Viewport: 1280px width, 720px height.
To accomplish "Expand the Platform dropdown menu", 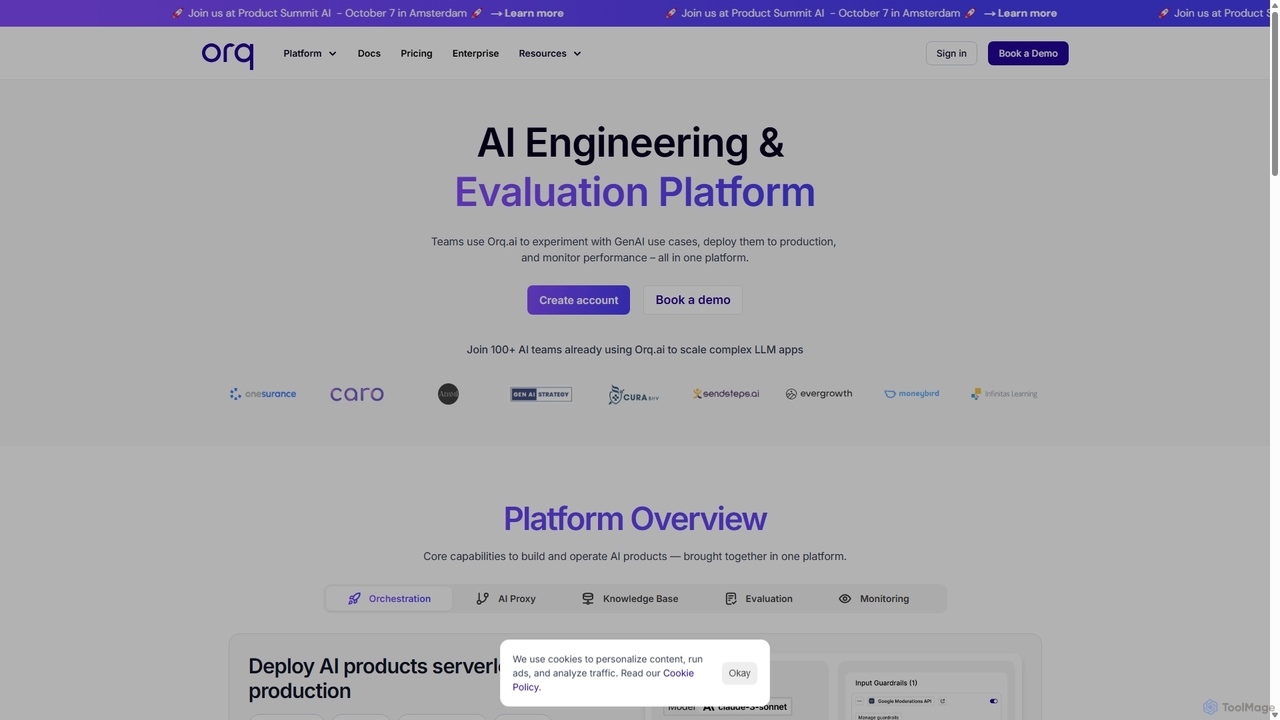I will (x=310, y=54).
